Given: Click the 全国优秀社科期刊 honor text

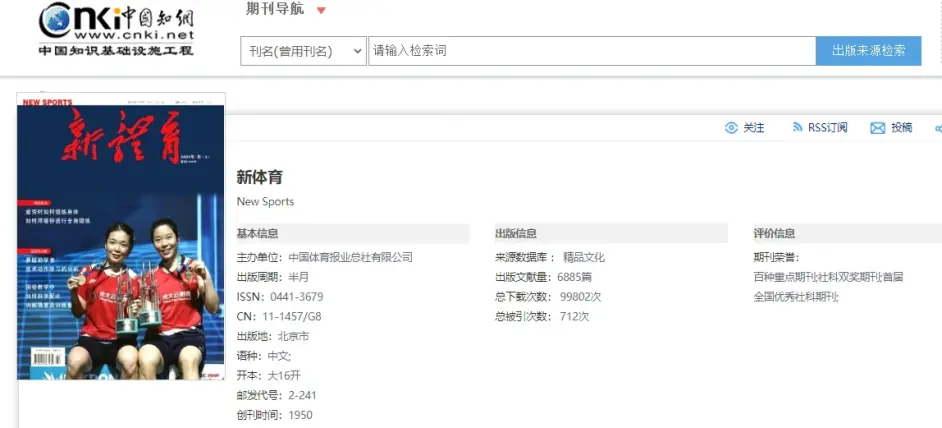Looking at the screenshot, I should click(x=796, y=297).
